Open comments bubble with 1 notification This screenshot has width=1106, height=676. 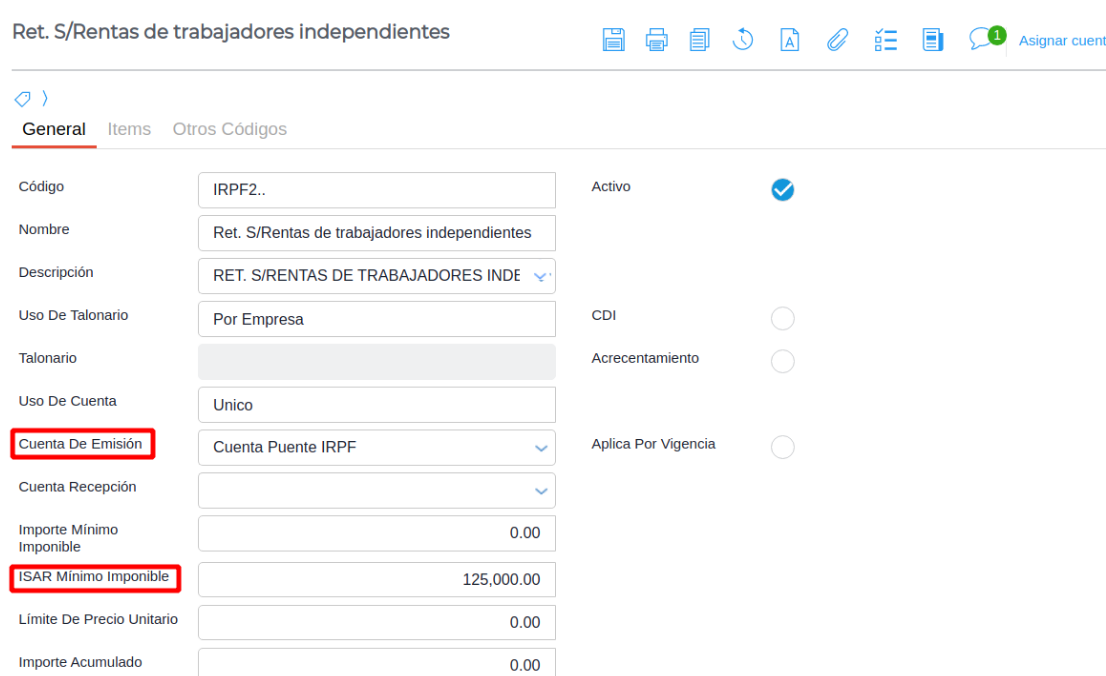[982, 39]
